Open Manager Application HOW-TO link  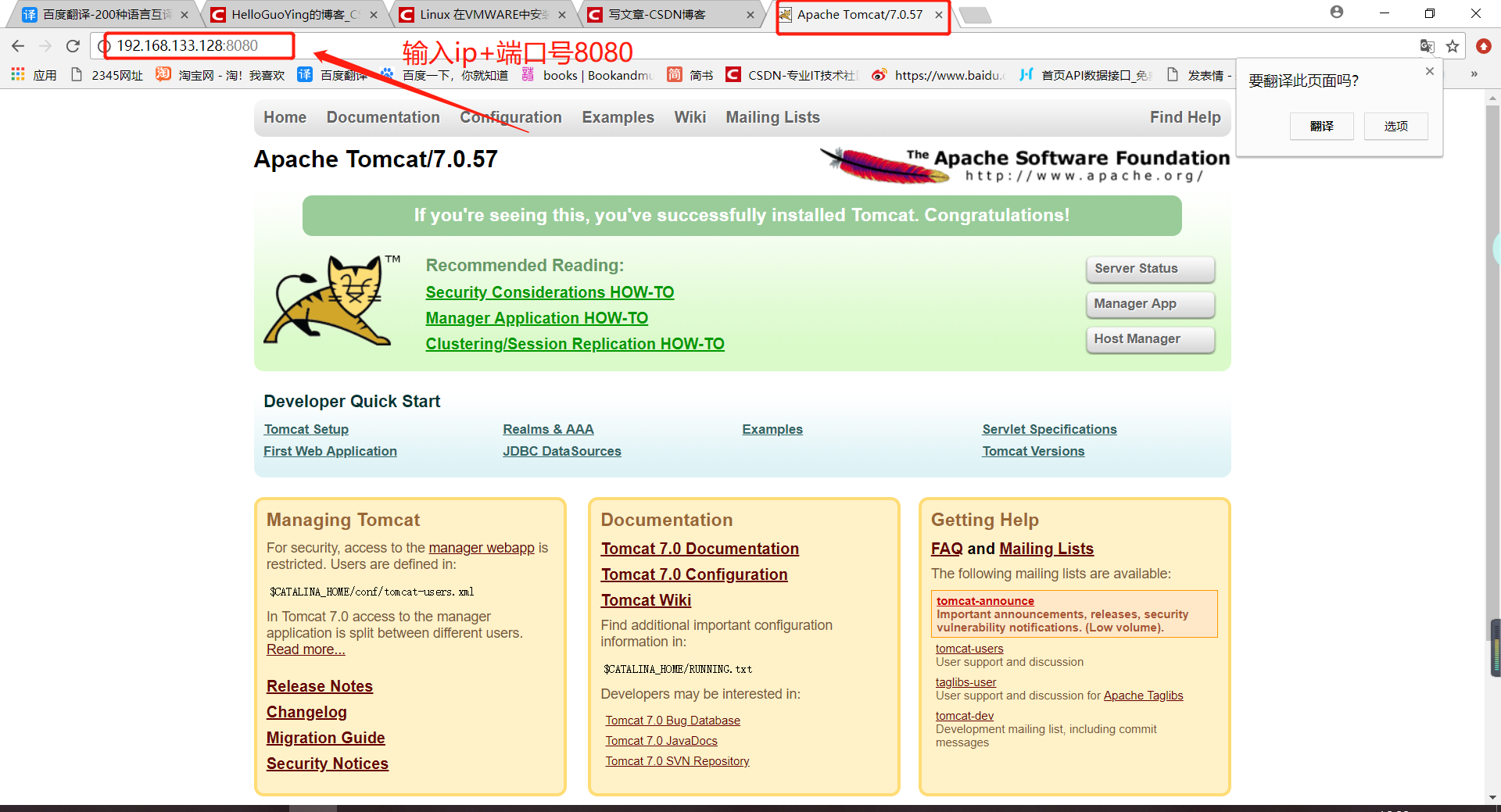coord(536,318)
